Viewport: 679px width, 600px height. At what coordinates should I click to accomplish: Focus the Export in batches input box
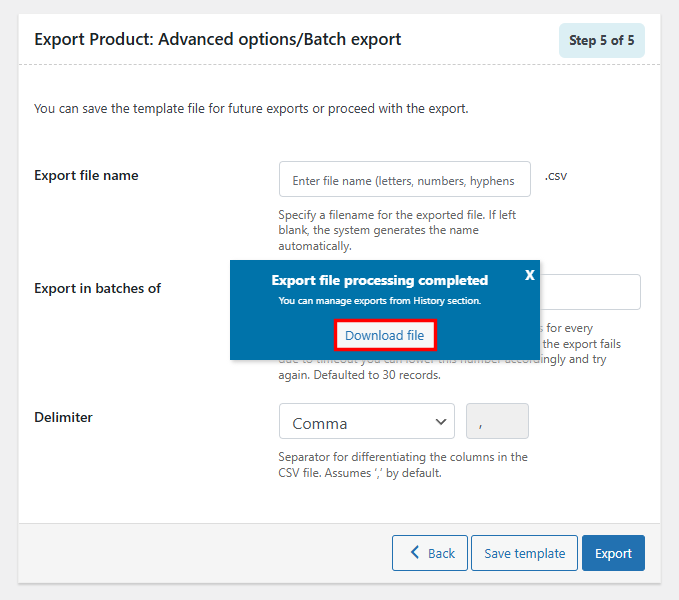tap(600, 292)
